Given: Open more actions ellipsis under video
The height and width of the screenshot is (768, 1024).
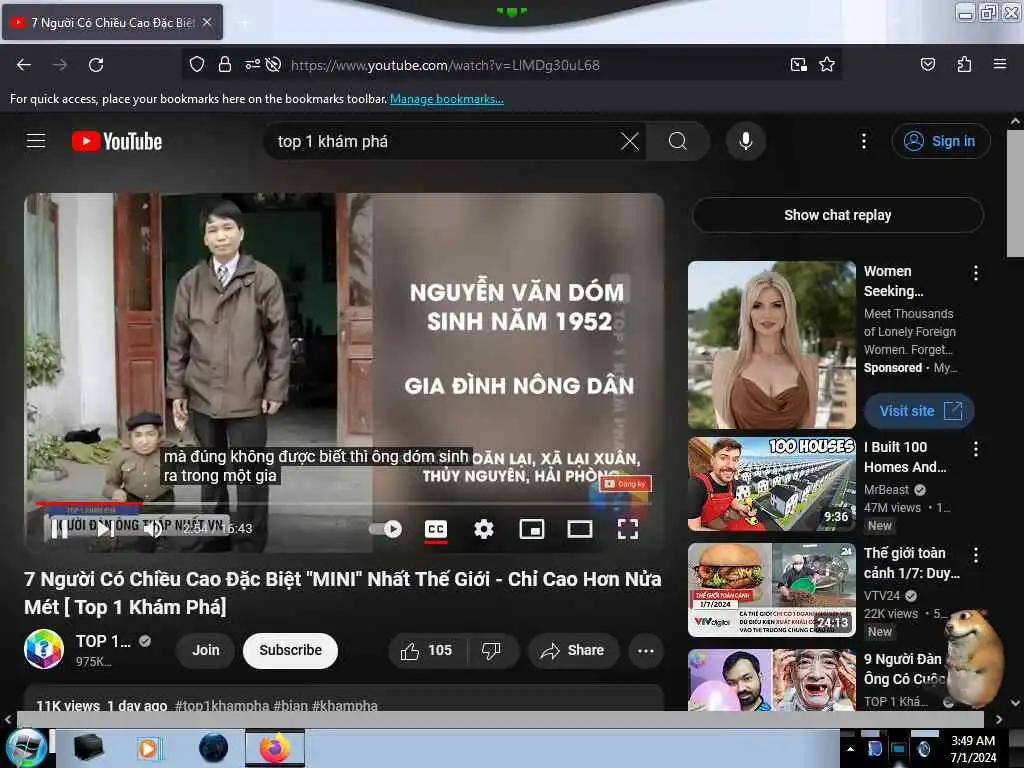Looking at the screenshot, I should click(x=646, y=650).
